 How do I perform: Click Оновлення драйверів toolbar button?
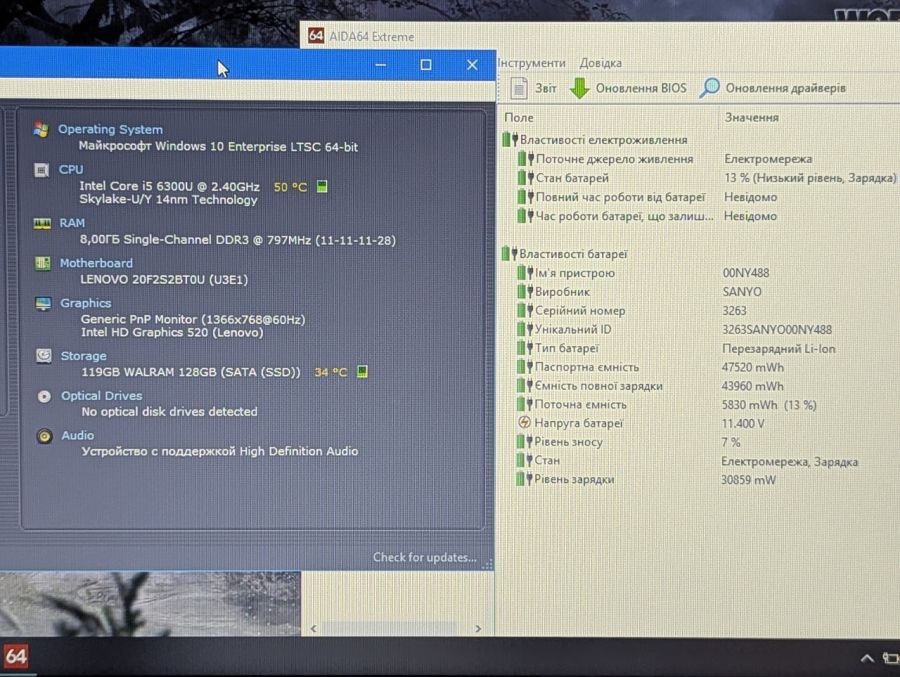pos(773,88)
